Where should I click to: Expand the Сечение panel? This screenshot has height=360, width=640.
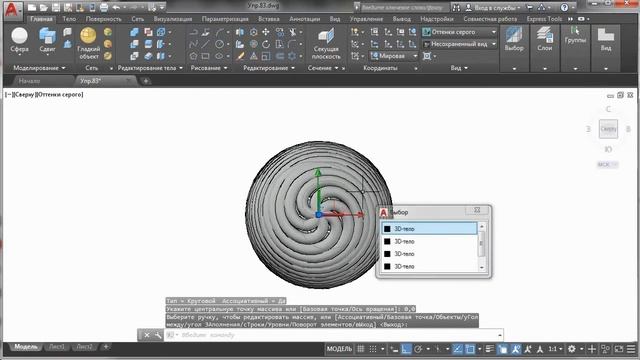[323, 68]
